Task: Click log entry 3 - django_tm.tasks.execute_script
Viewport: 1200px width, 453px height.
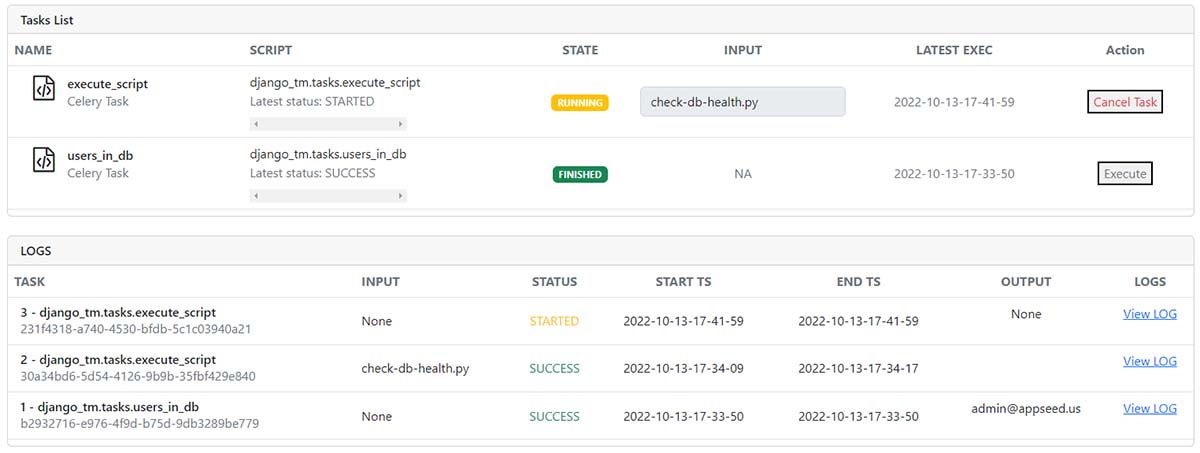Action: 118,312
